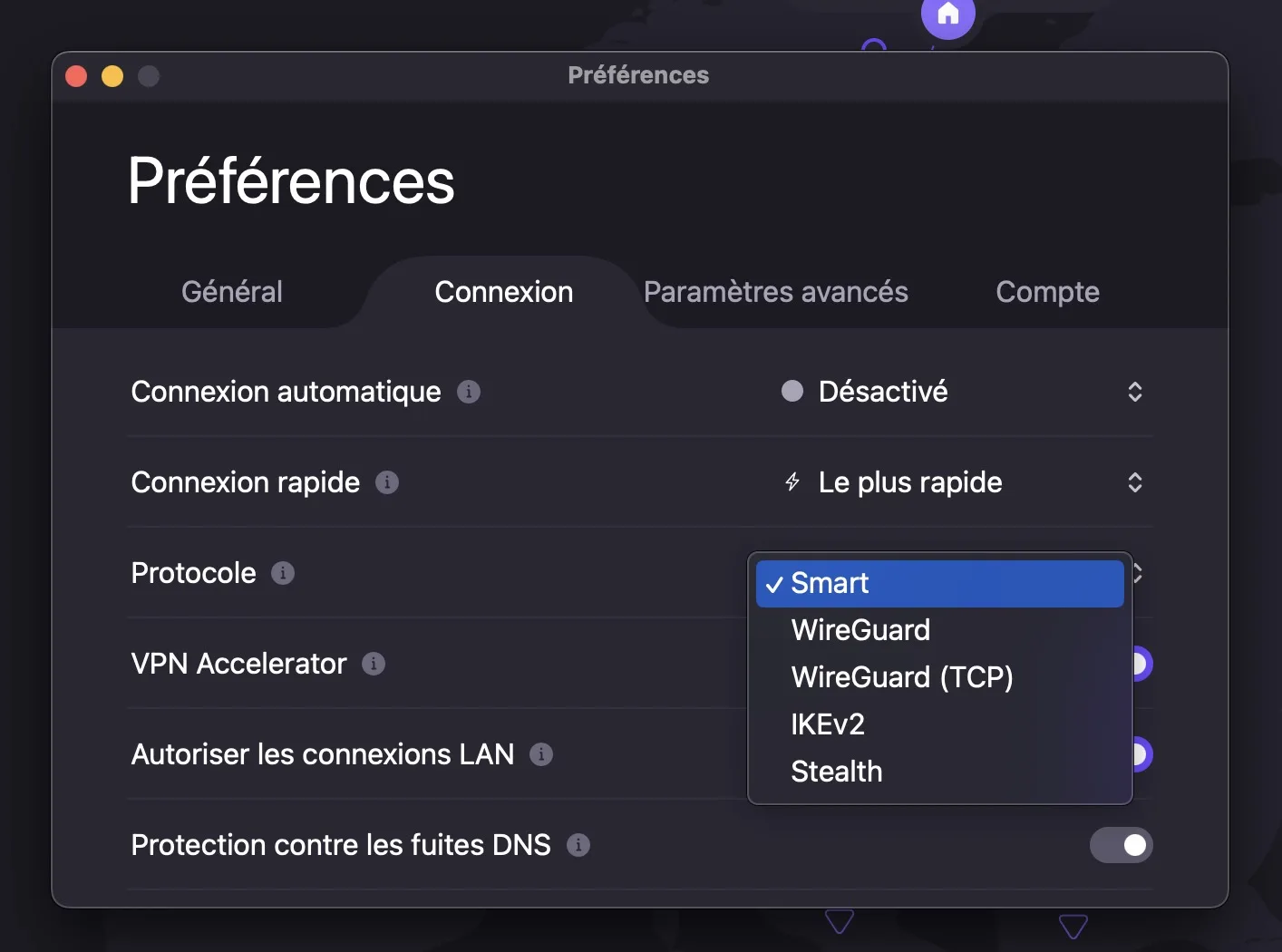
Task: Expand Connexion rapide dropdown arrows
Action: (x=1134, y=482)
